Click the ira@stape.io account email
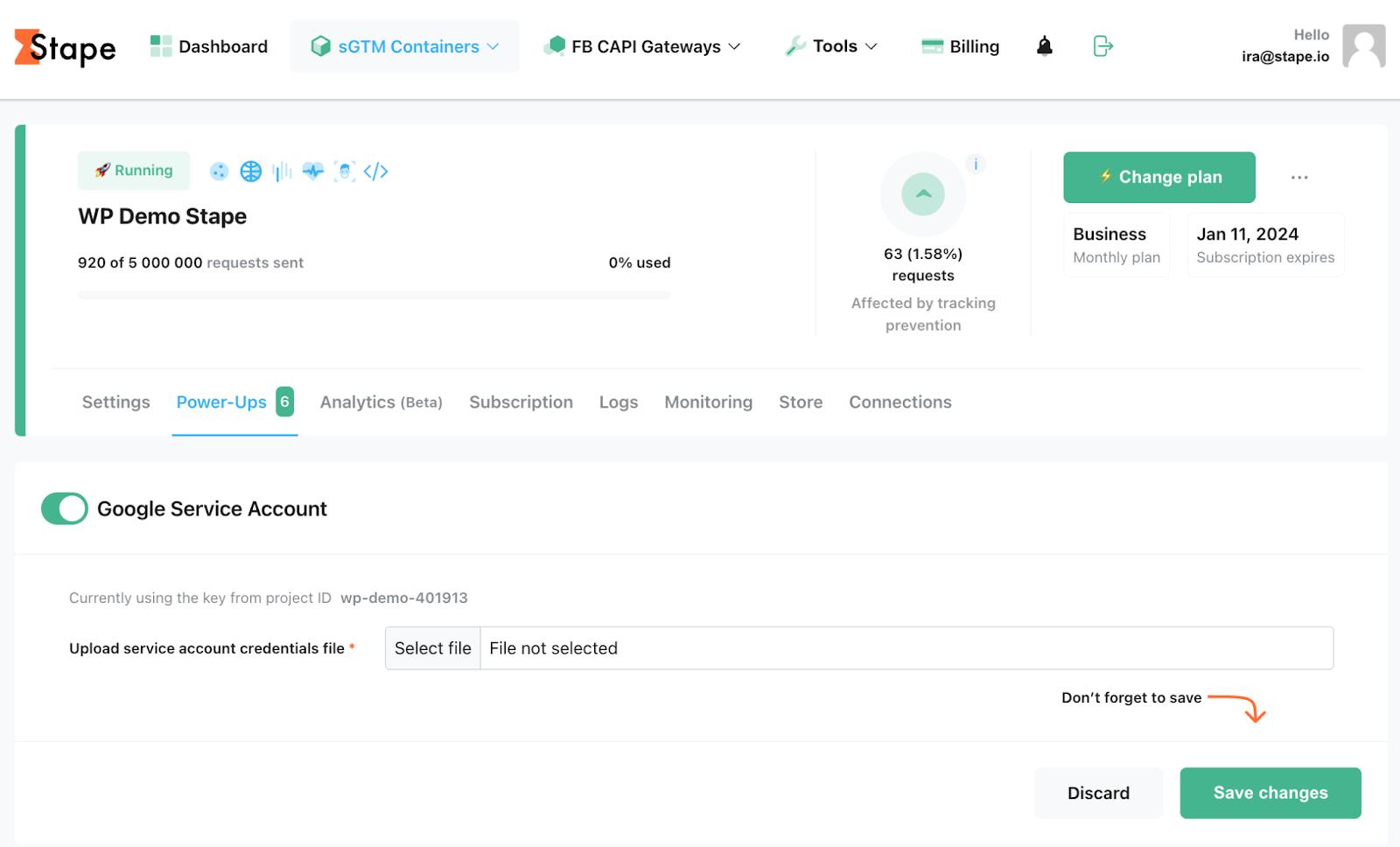Viewport: 1400px width, 847px height. 1285,57
